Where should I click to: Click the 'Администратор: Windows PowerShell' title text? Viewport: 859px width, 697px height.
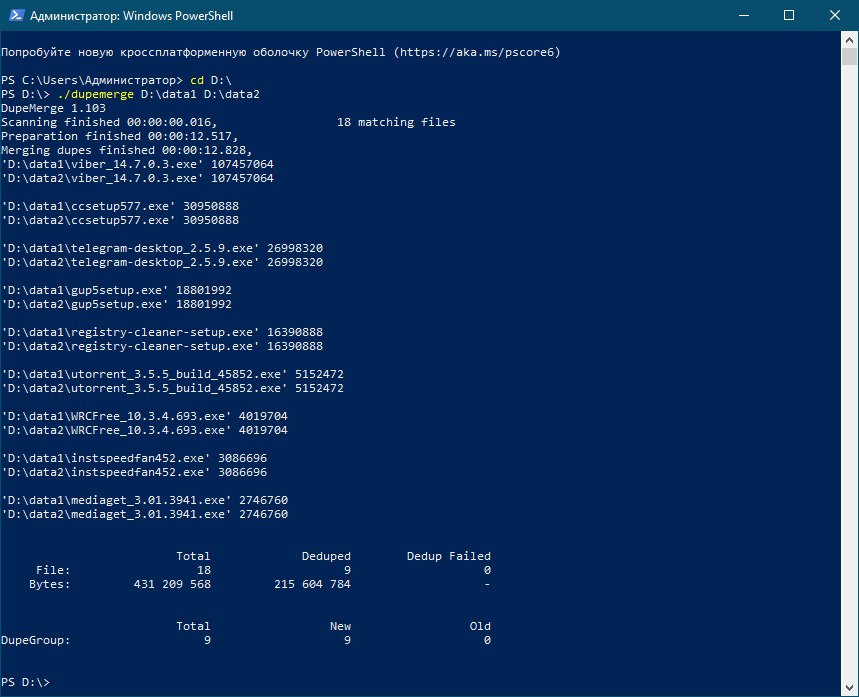[x=131, y=16]
